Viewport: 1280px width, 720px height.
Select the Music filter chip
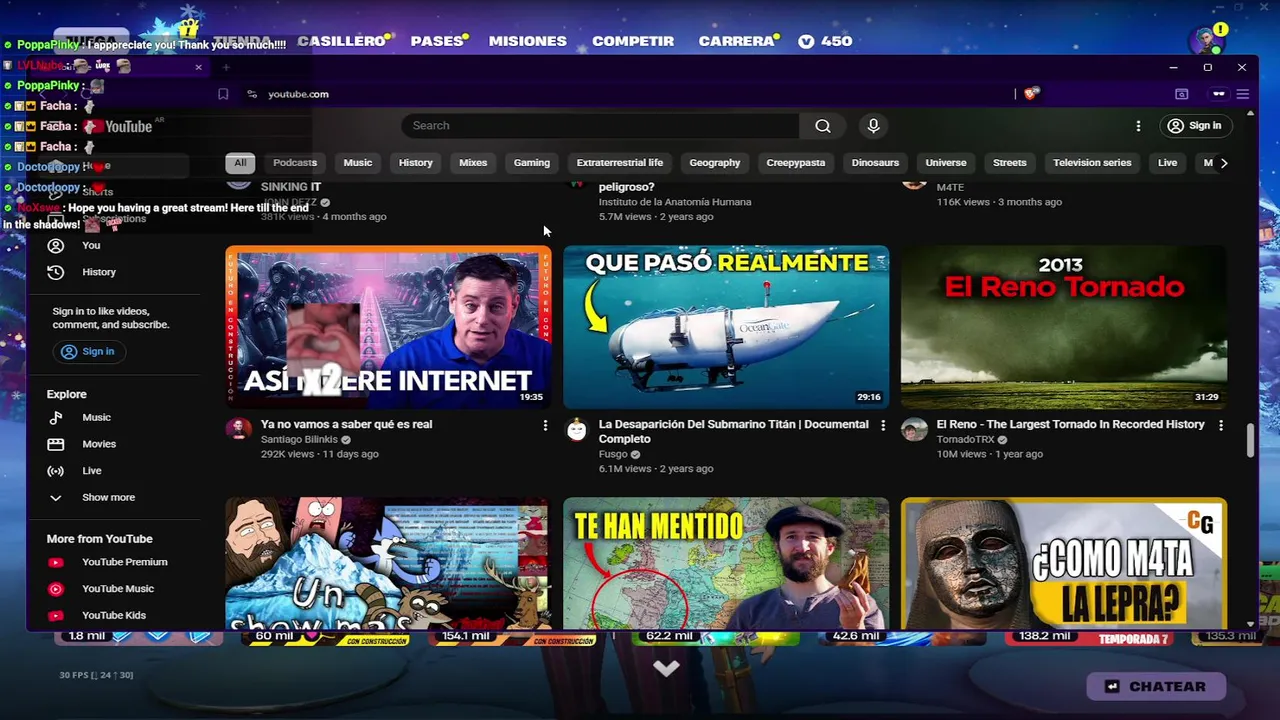[357, 163]
